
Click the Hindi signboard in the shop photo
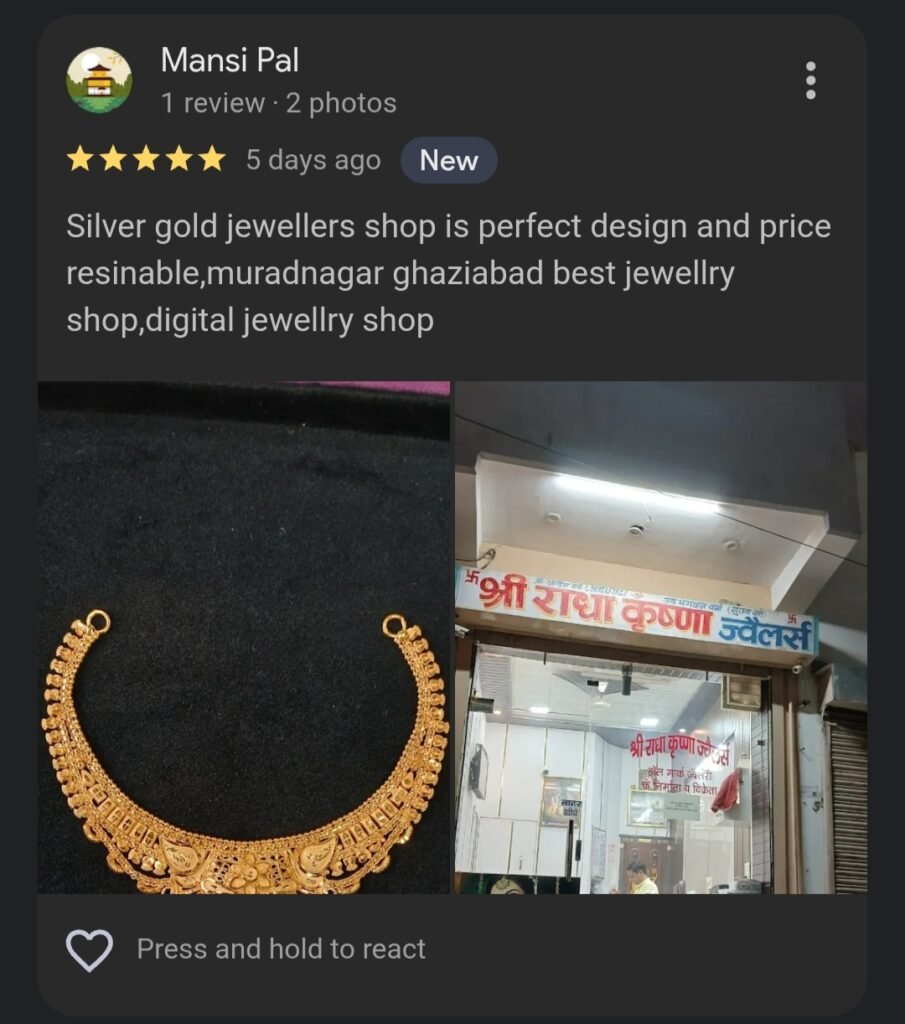coord(637,611)
